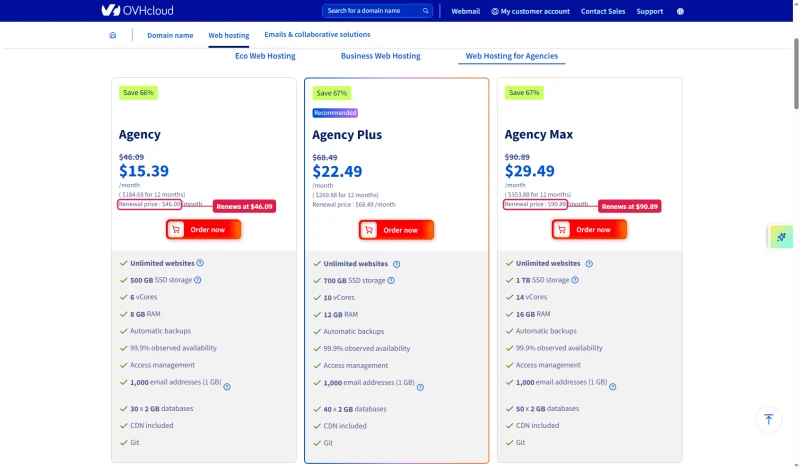The height and width of the screenshot is (470, 800).
Task: Click struck-through $90.89 original price
Action: pos(517,157)
